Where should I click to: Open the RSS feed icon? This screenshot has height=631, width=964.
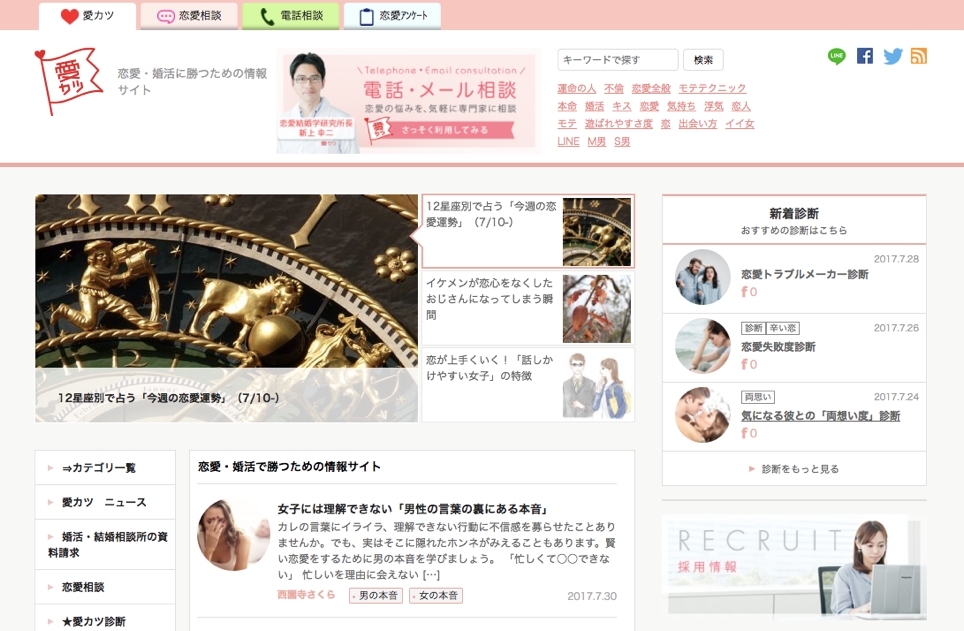click(919, 56)
